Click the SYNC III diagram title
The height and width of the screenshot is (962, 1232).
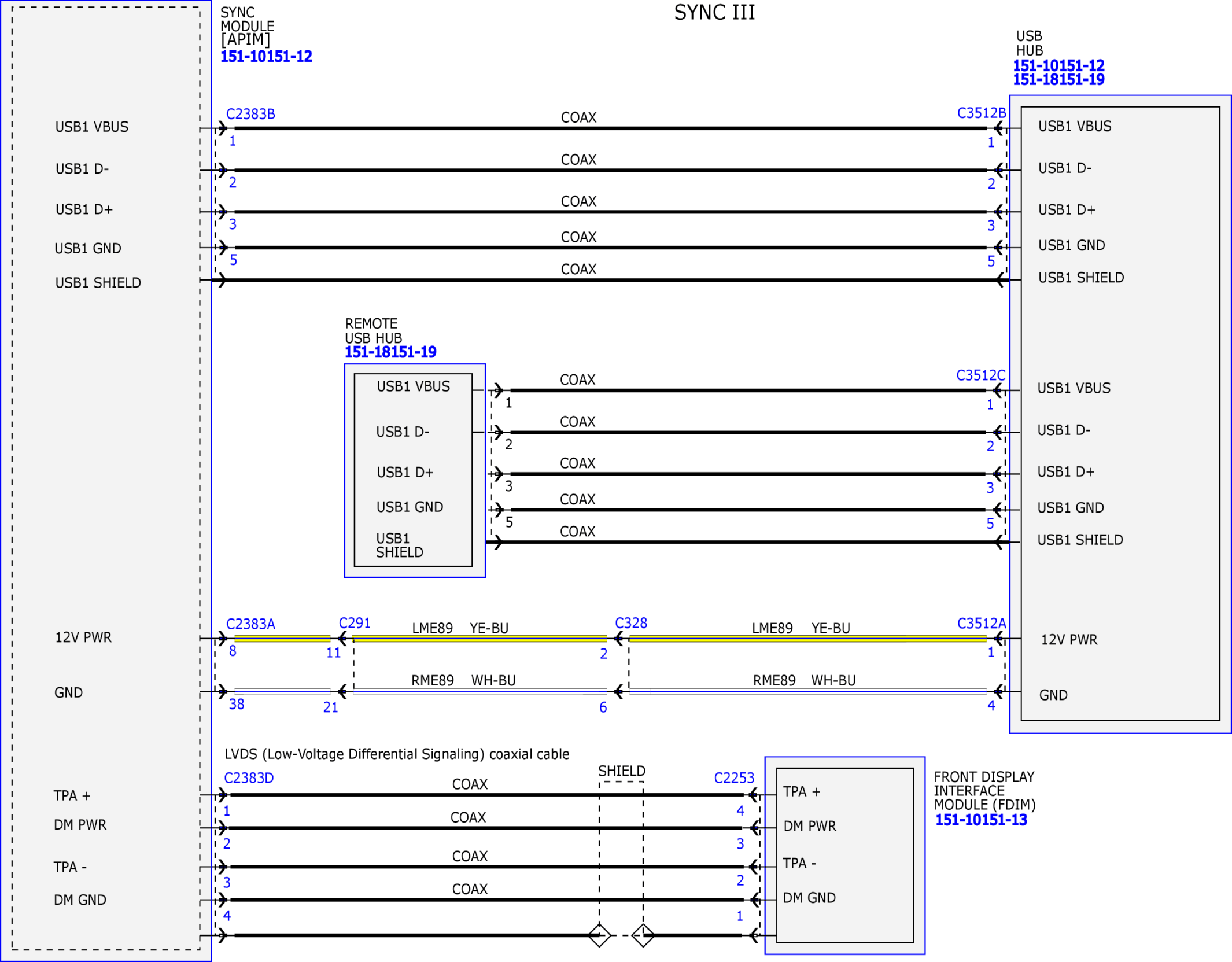(x=714, y=12)
